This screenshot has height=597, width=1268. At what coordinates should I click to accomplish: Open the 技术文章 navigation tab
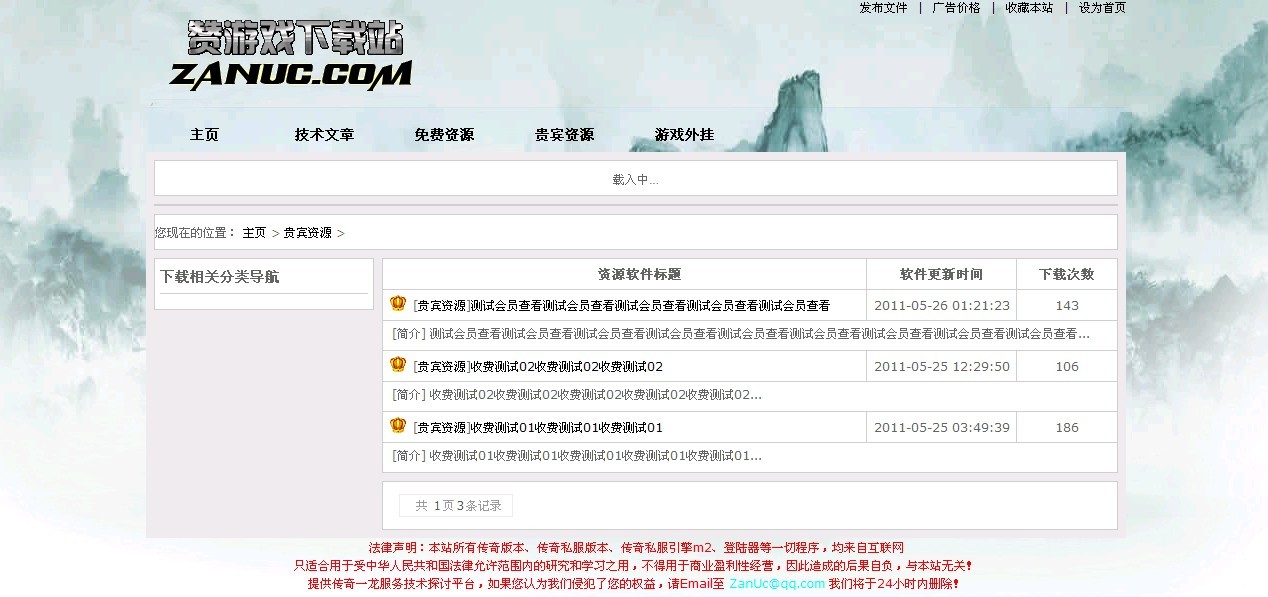(x=324, y=135)
